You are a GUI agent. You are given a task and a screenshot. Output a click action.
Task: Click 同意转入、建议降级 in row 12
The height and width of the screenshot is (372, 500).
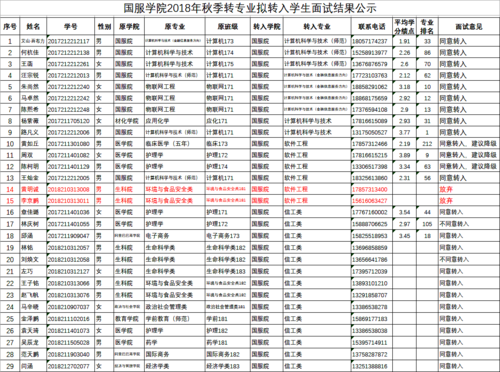click(x=468, y=166)
